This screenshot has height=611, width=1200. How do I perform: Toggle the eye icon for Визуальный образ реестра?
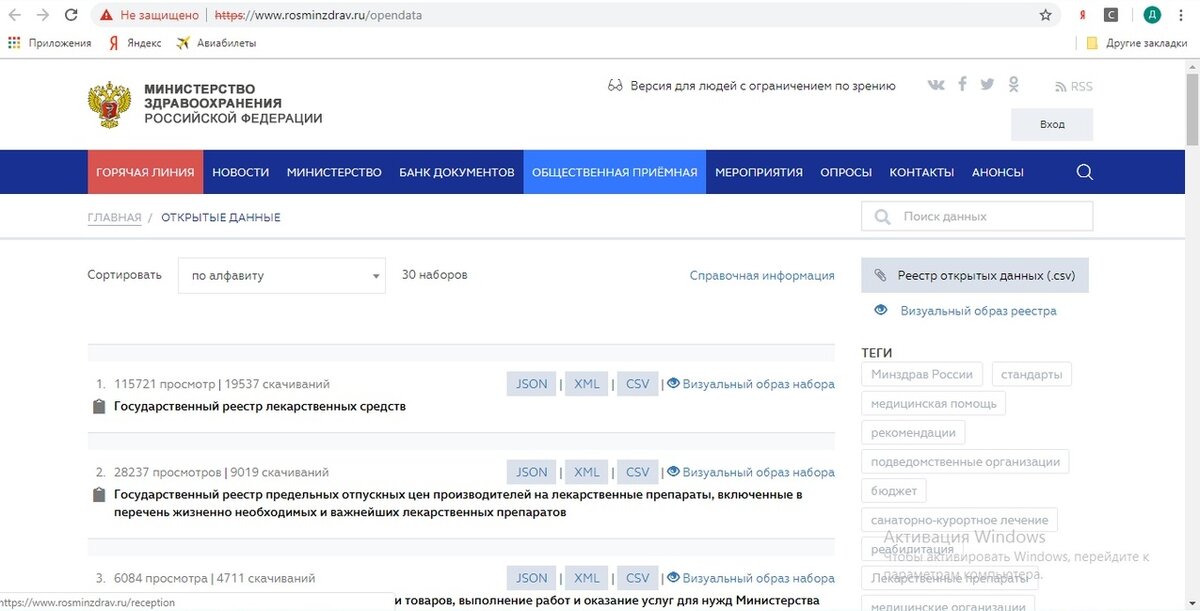881,310
